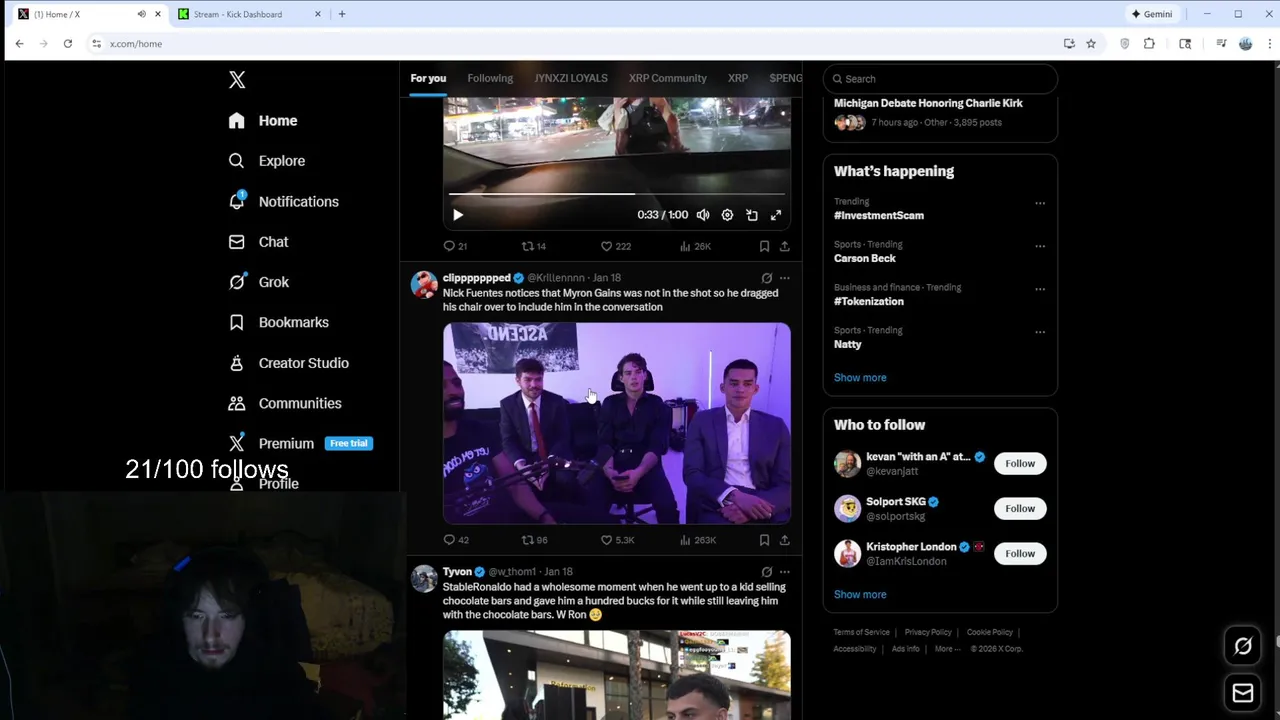1280x720 pixels.
Task: Open Tyvon profile avatar
Action: 424,578
